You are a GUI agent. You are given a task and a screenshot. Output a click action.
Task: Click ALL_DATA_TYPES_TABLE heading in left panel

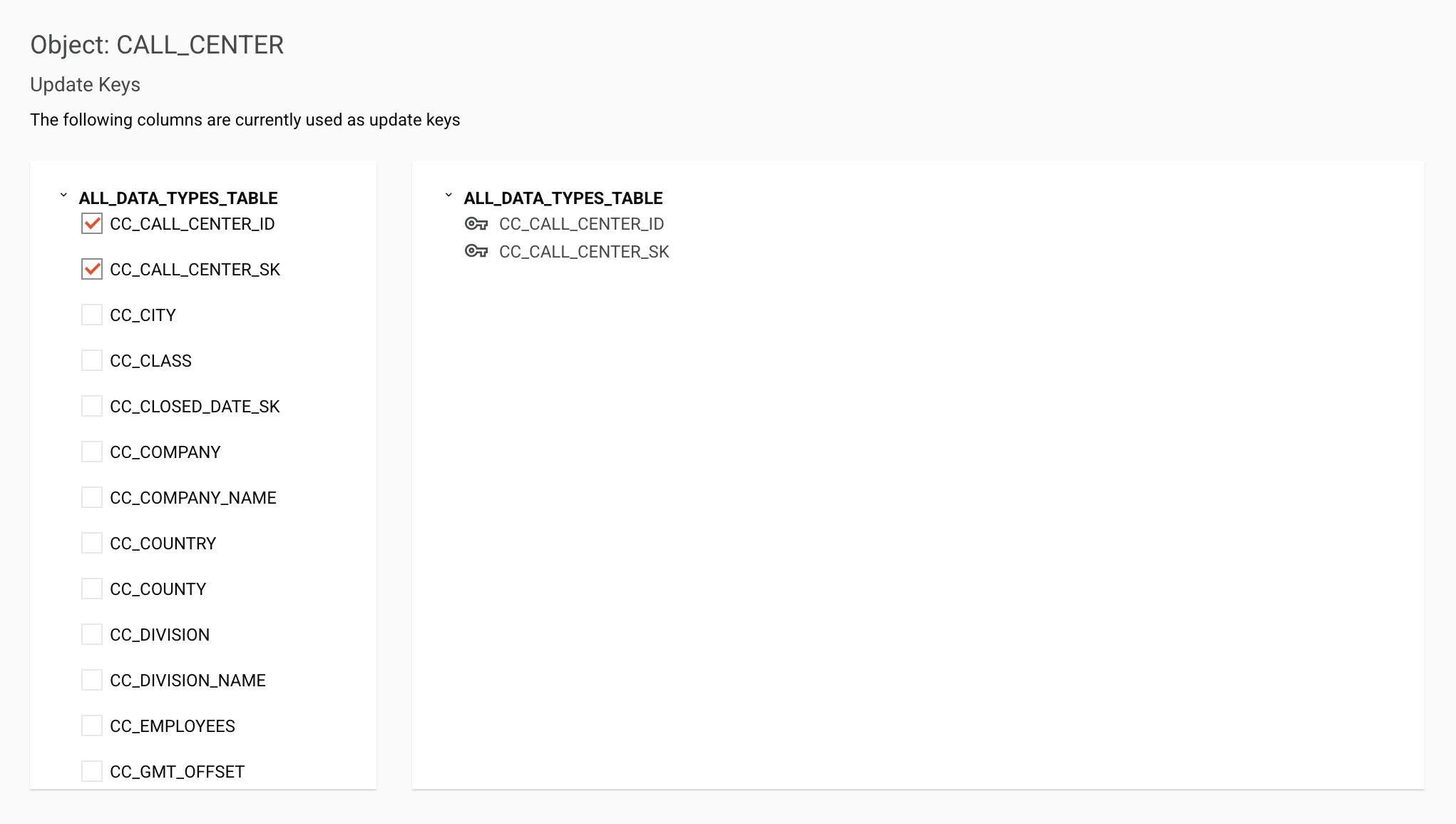[x=178, y=198]
